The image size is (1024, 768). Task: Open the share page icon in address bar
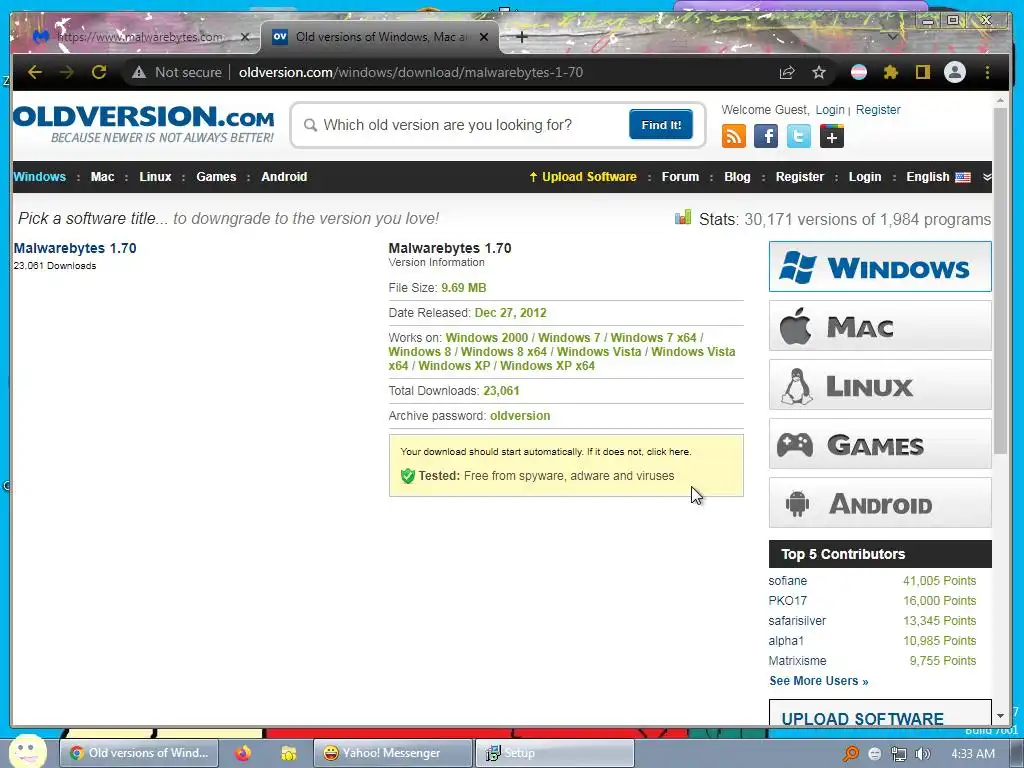pyautogui.click(x=787, y=72)
